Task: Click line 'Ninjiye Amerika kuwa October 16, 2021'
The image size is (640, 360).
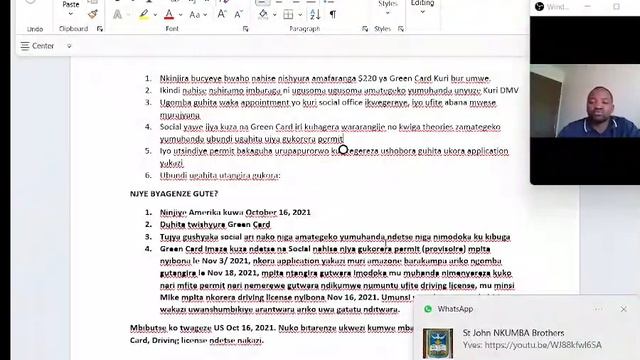Action: [x=235, y=212]
